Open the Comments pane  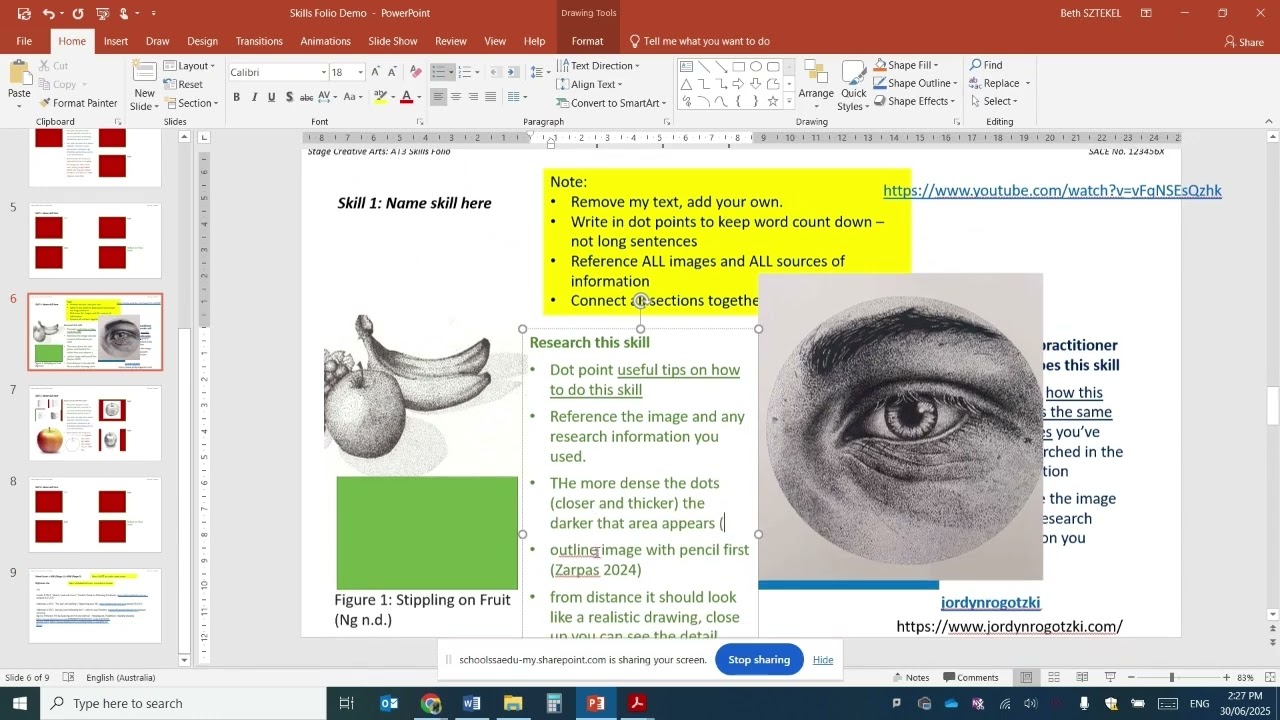click(971, 677)
